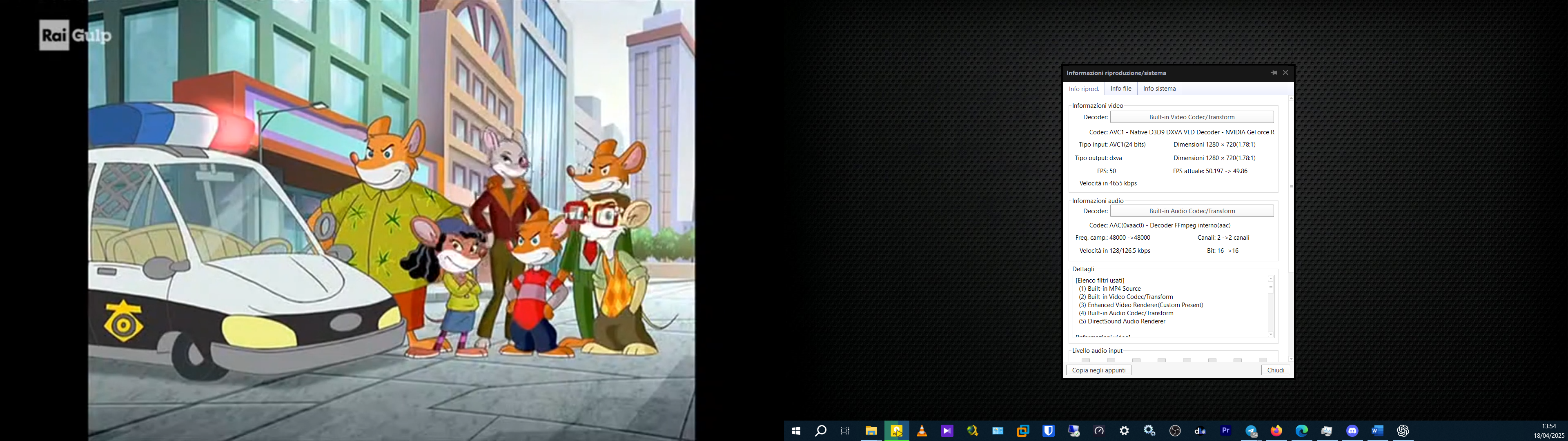Open Windows Settings single-gear taskbar icon
1568x441 pixels.
(x=1124, y=431)
